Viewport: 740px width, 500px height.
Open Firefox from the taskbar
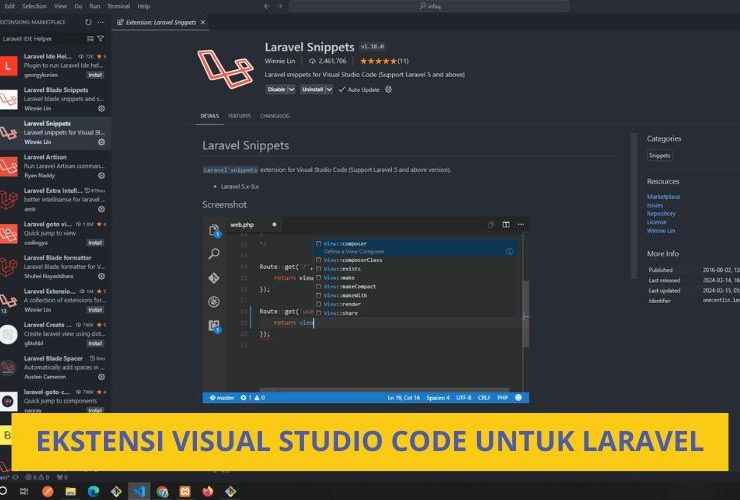point(208,492)
